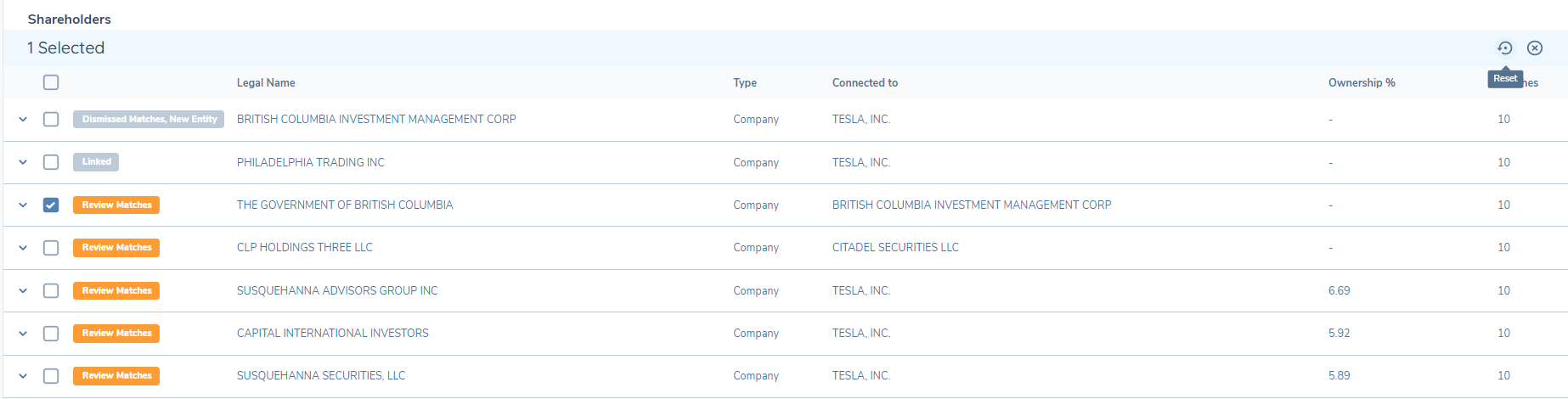Click Review Matches for Susquehanna Advisors Group
Screen dimensions: 1568x399
[x=116, y=290]
